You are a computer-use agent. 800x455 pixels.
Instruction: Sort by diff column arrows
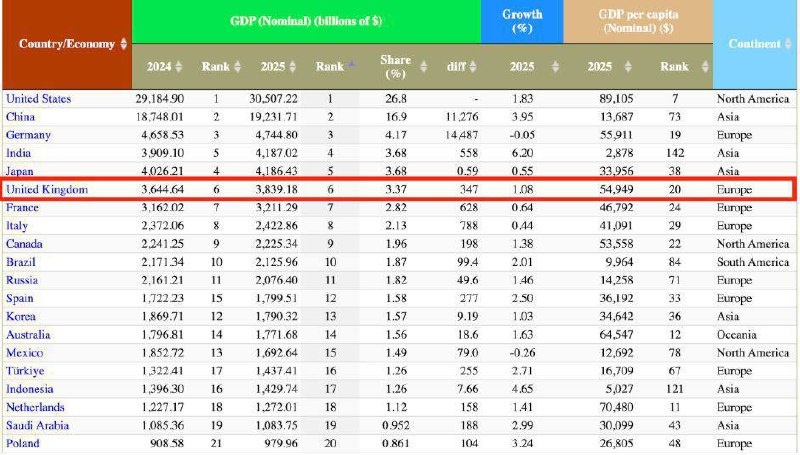tap(473, 67)
